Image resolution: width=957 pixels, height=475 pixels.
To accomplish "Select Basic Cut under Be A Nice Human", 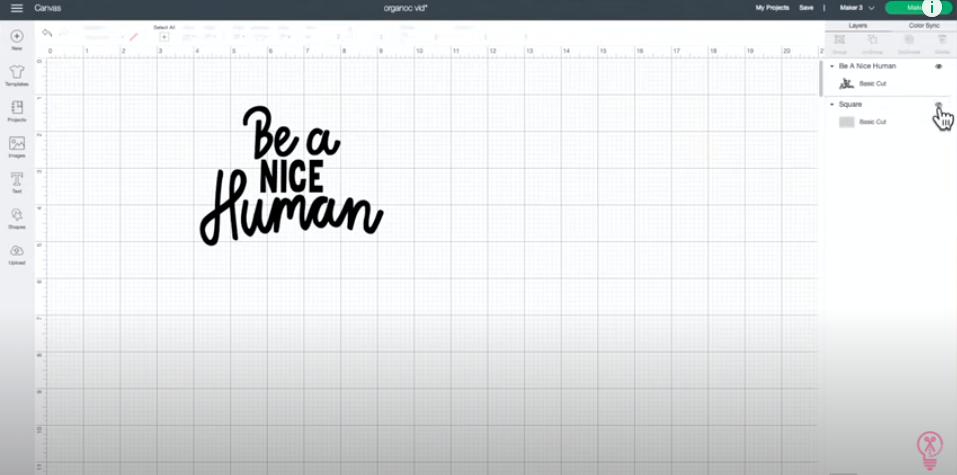I will click(872, 84).
